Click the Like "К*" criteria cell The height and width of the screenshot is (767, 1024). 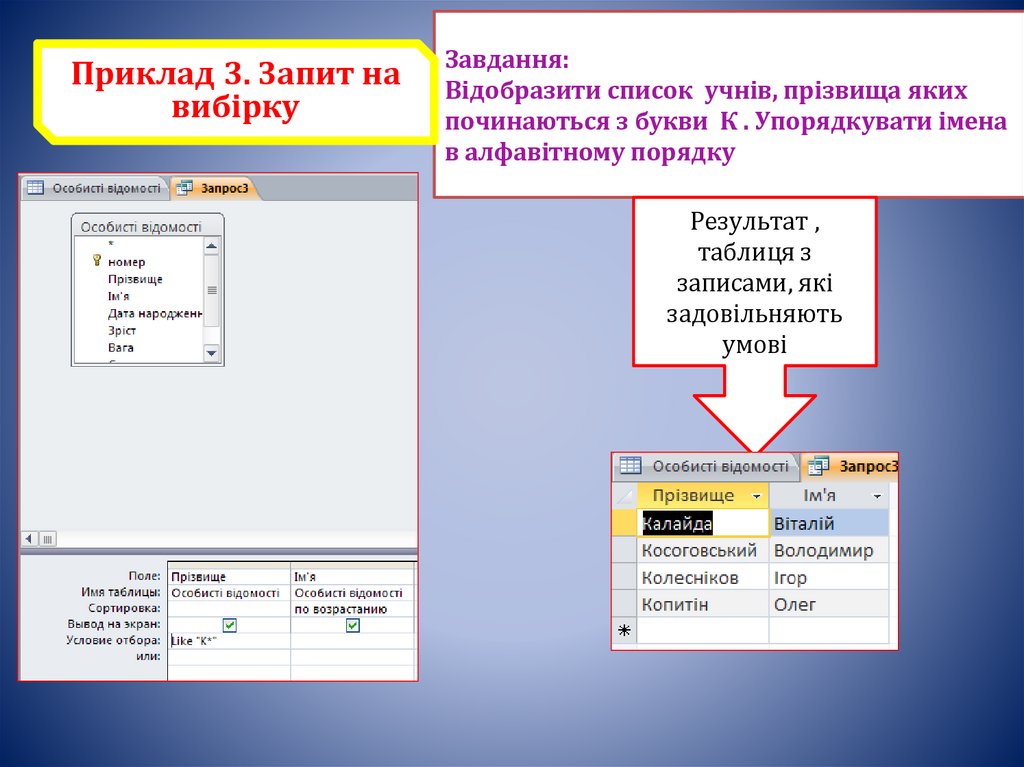coord(229,641)
